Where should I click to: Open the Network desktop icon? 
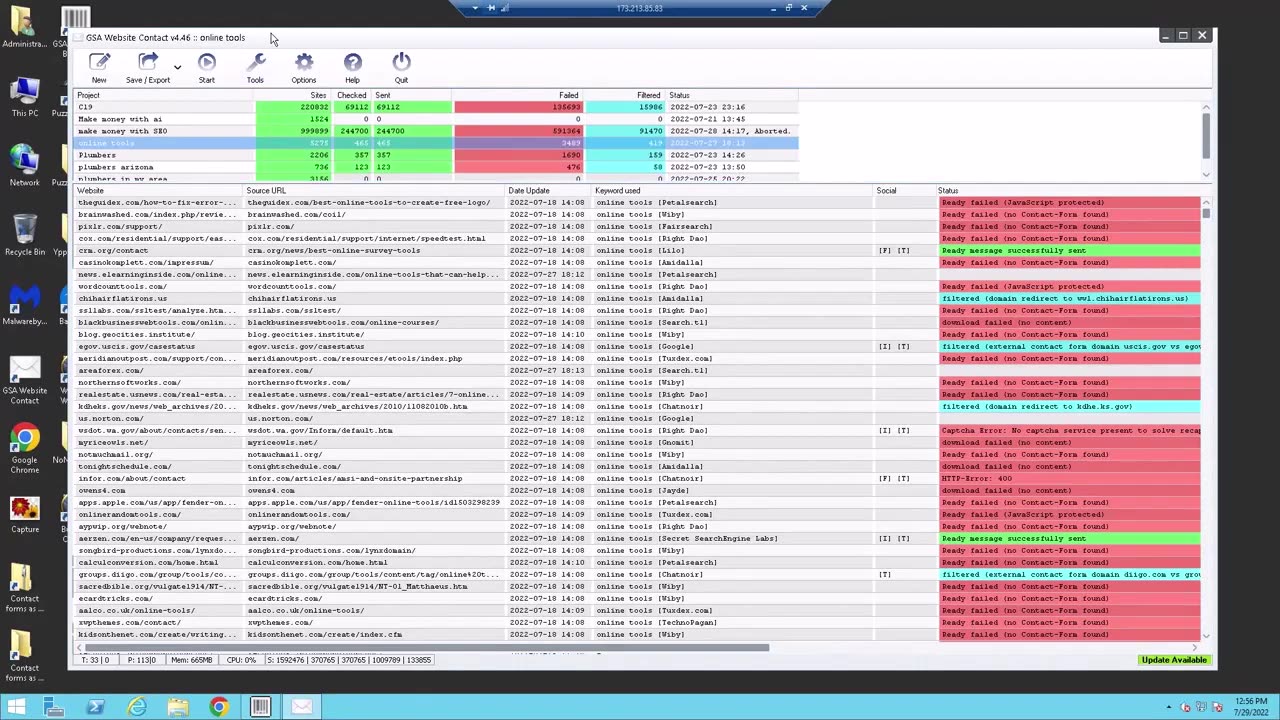pos(25,166)
